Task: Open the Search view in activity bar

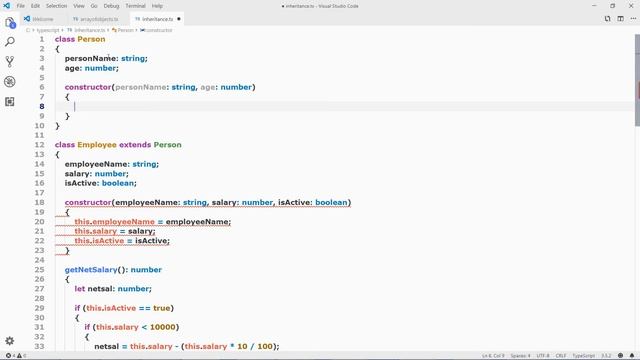Action: 10,42
